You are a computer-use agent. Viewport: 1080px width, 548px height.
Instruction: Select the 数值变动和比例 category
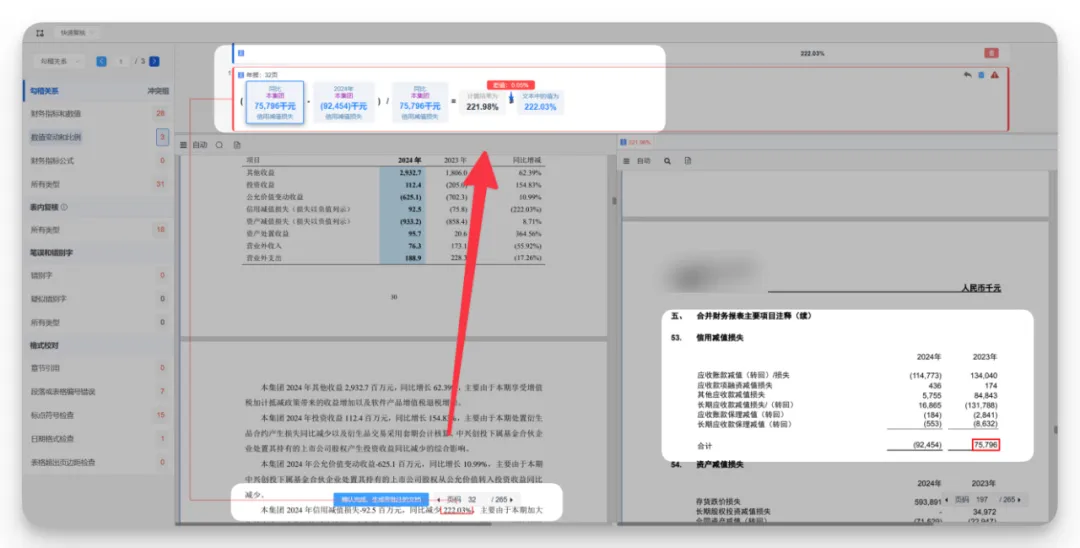tap(56, 137)
